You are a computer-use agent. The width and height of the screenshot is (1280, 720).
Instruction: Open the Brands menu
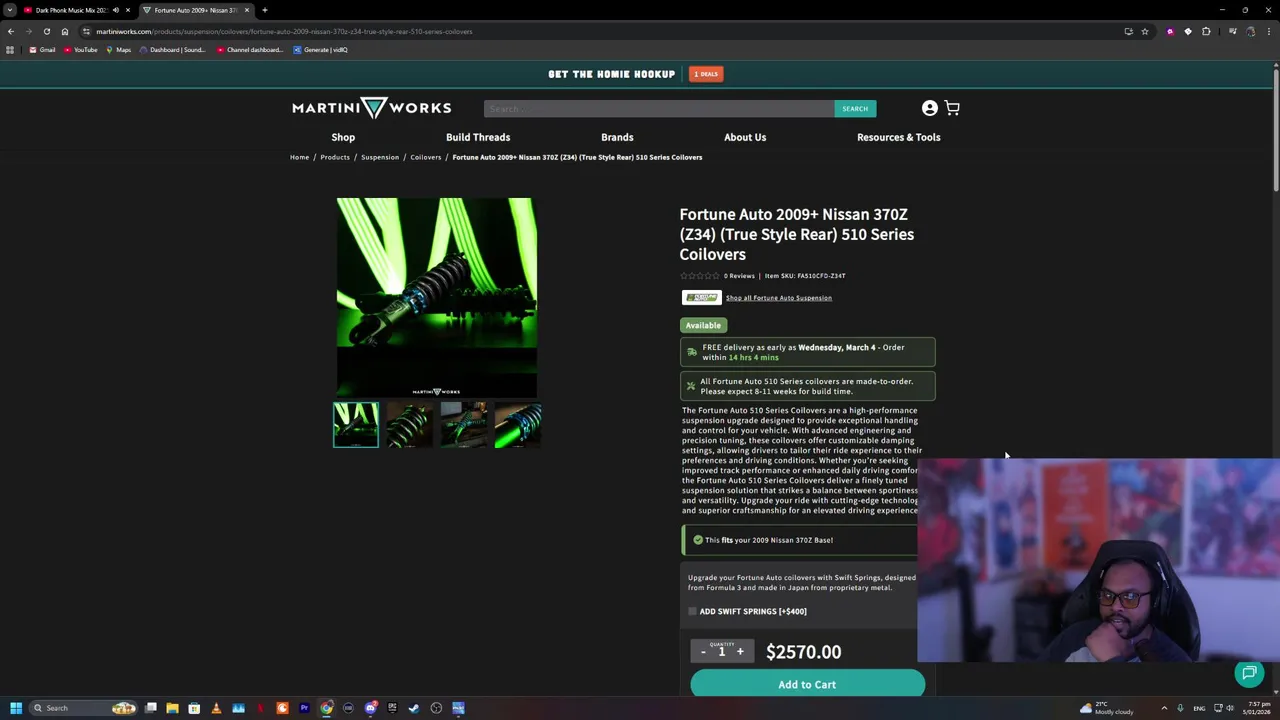pyautogui.click(x=617, y=137)
